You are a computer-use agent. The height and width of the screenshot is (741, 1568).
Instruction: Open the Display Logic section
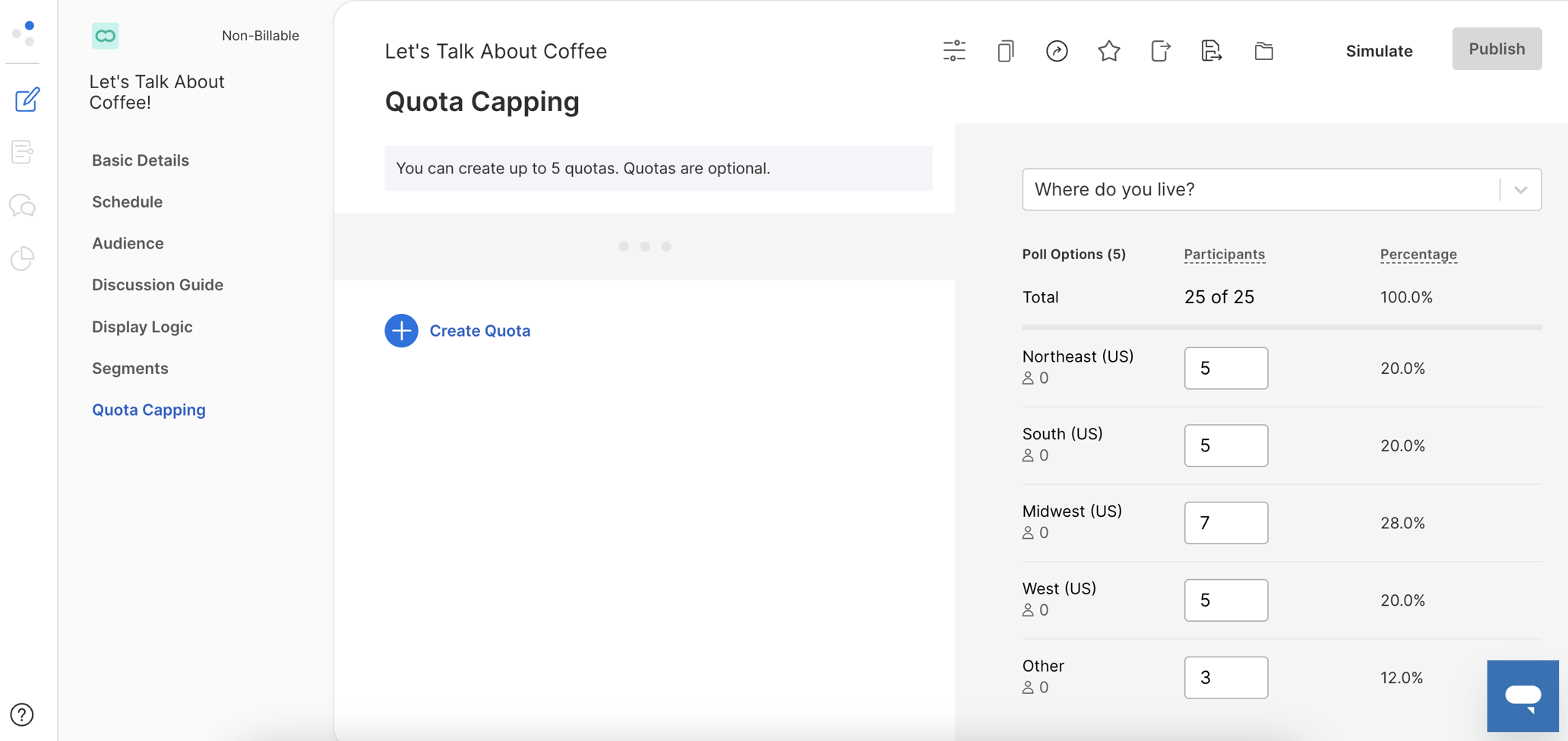142,327
